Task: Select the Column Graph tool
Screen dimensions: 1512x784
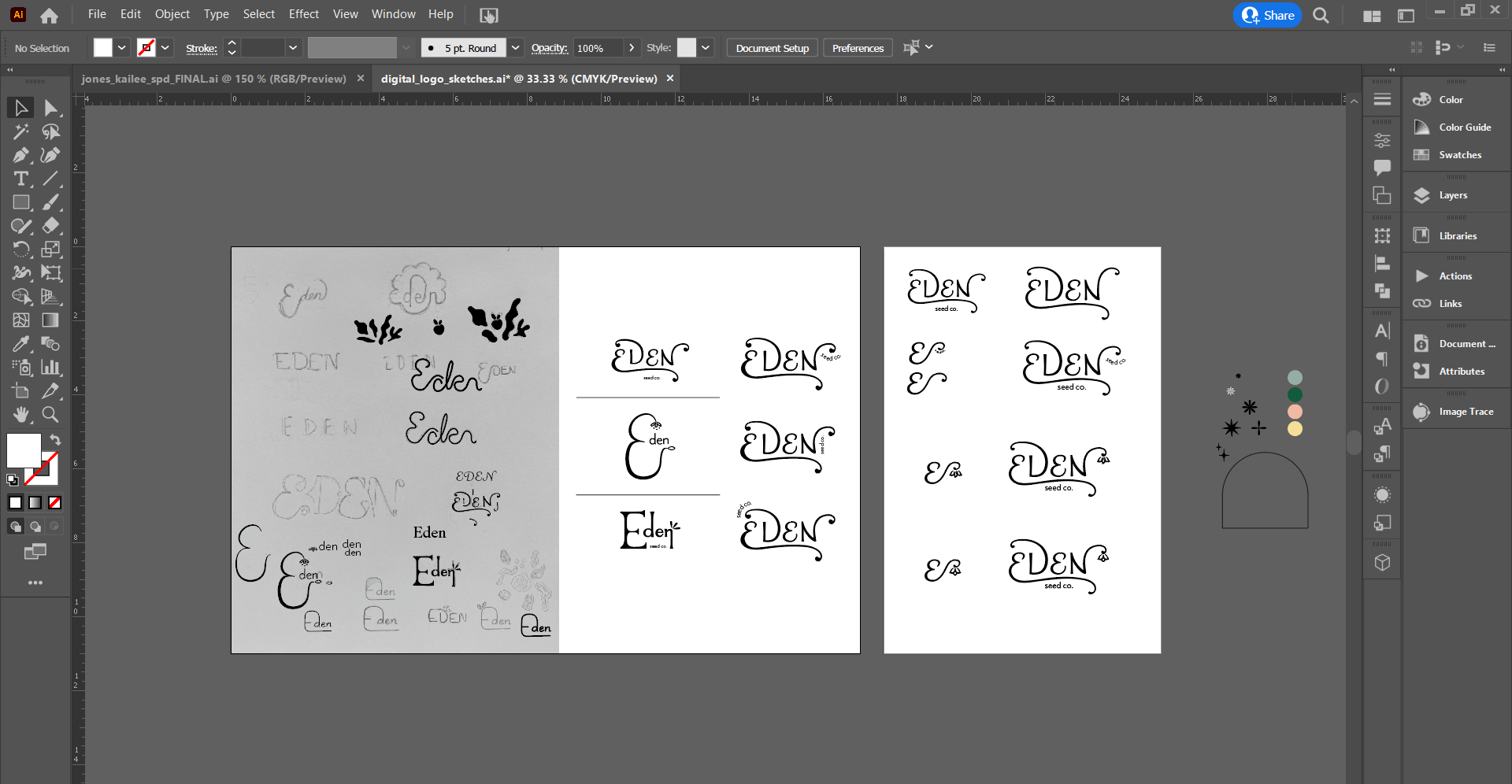Action: (x=50, y=368)
